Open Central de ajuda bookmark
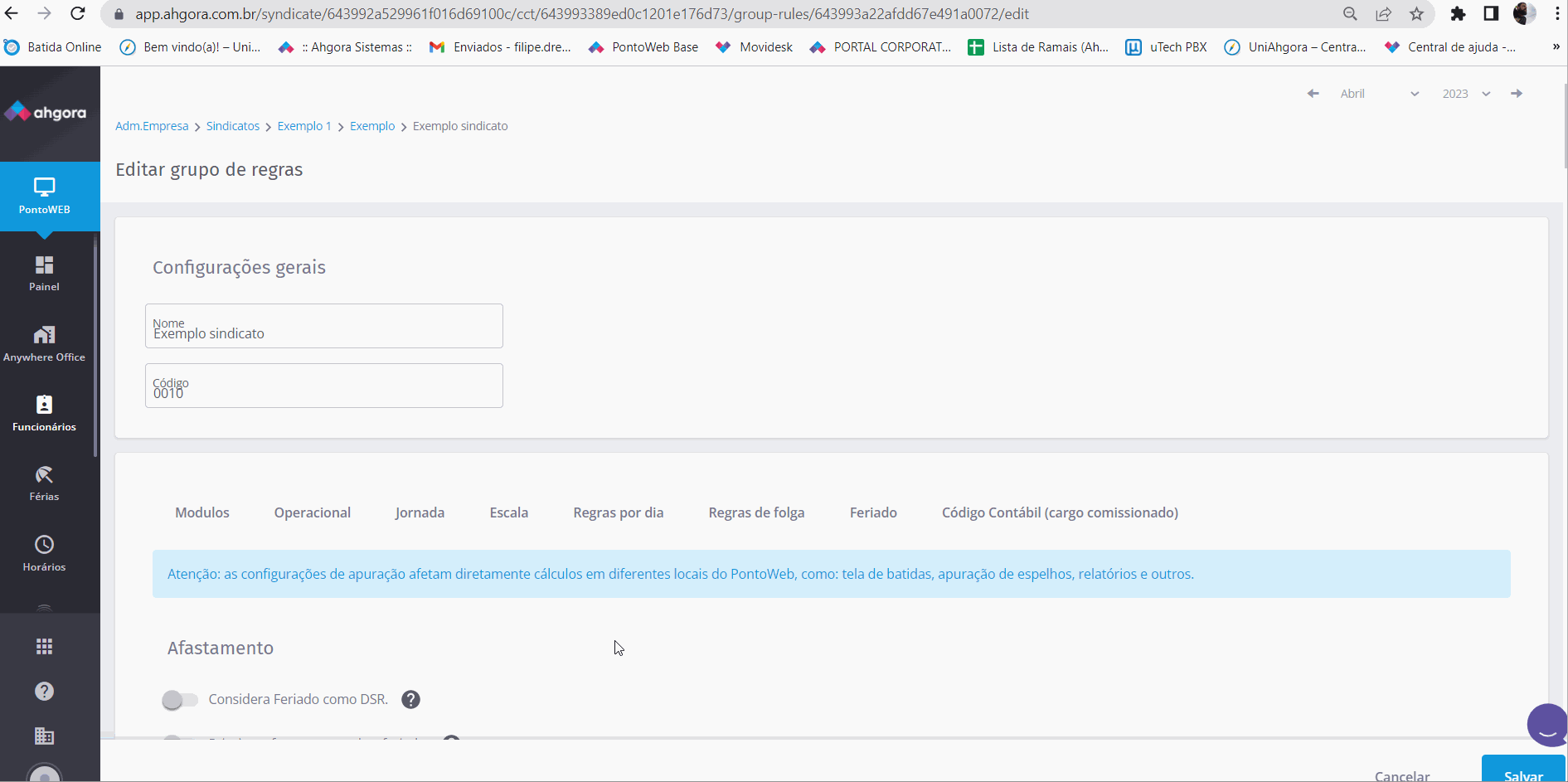Screen dimensions: 1568x782 1450,47
